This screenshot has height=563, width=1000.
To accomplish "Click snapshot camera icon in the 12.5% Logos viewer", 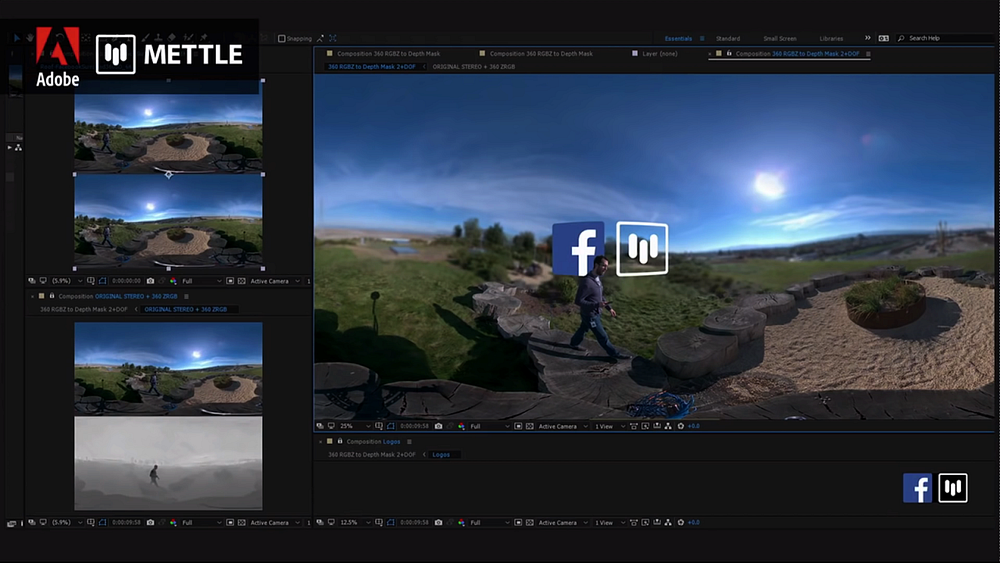I will [x=438, y=522].
